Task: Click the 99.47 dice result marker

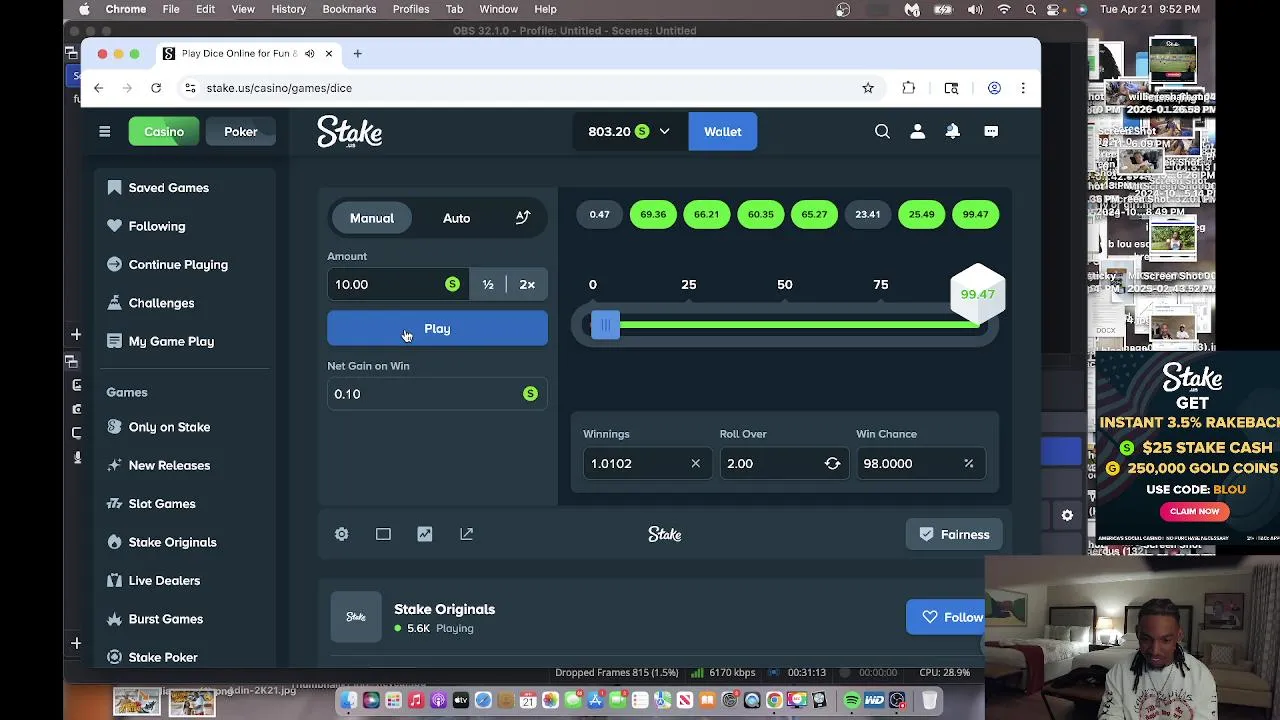Action: 977,294
